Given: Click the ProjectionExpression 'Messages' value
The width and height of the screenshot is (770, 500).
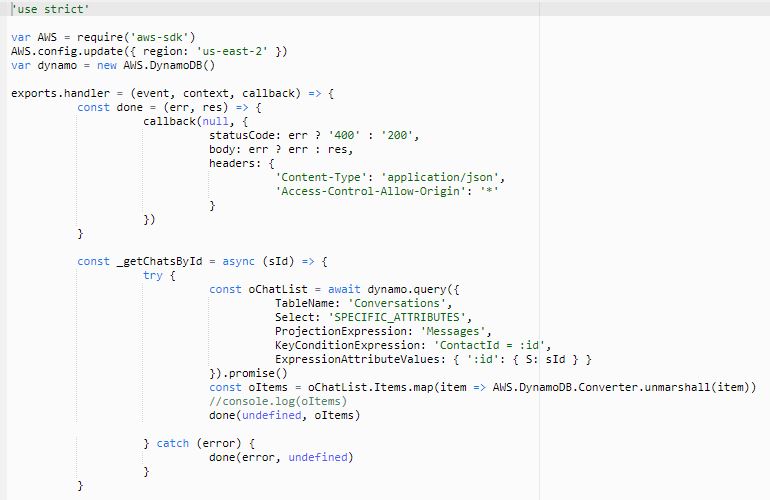Looking at the screenshot, I should pos(453,331).
